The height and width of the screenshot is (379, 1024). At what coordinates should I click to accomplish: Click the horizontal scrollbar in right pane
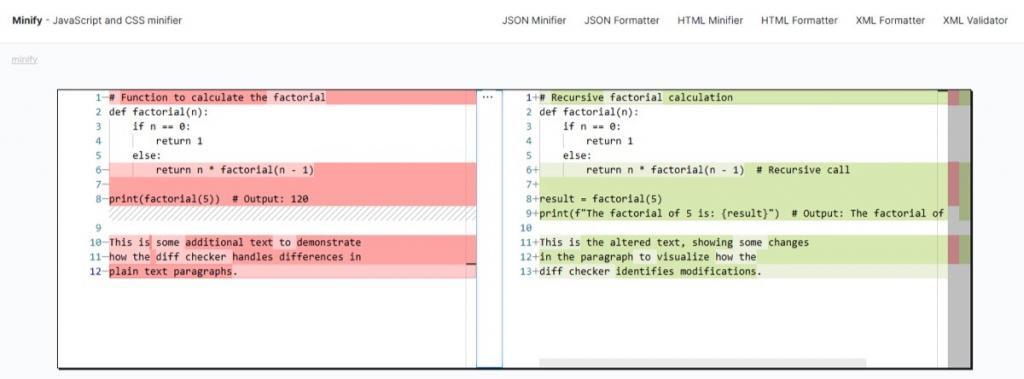pos(702,363)
